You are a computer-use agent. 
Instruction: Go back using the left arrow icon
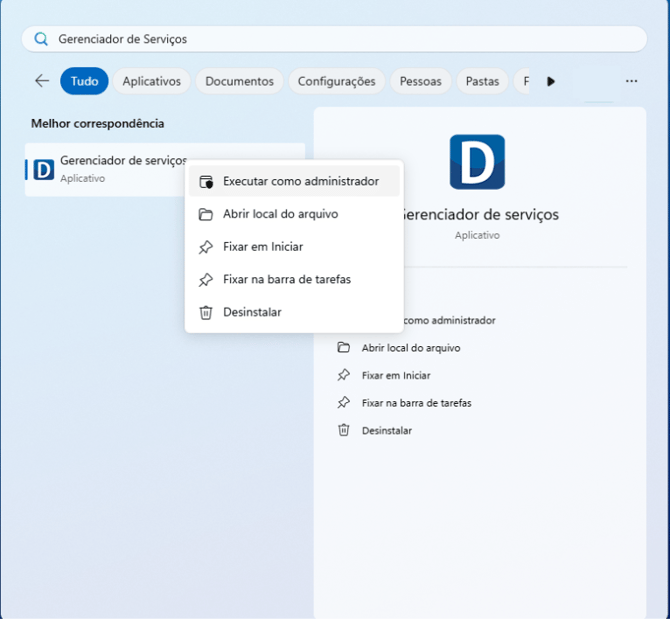click(x=42, y=81)
